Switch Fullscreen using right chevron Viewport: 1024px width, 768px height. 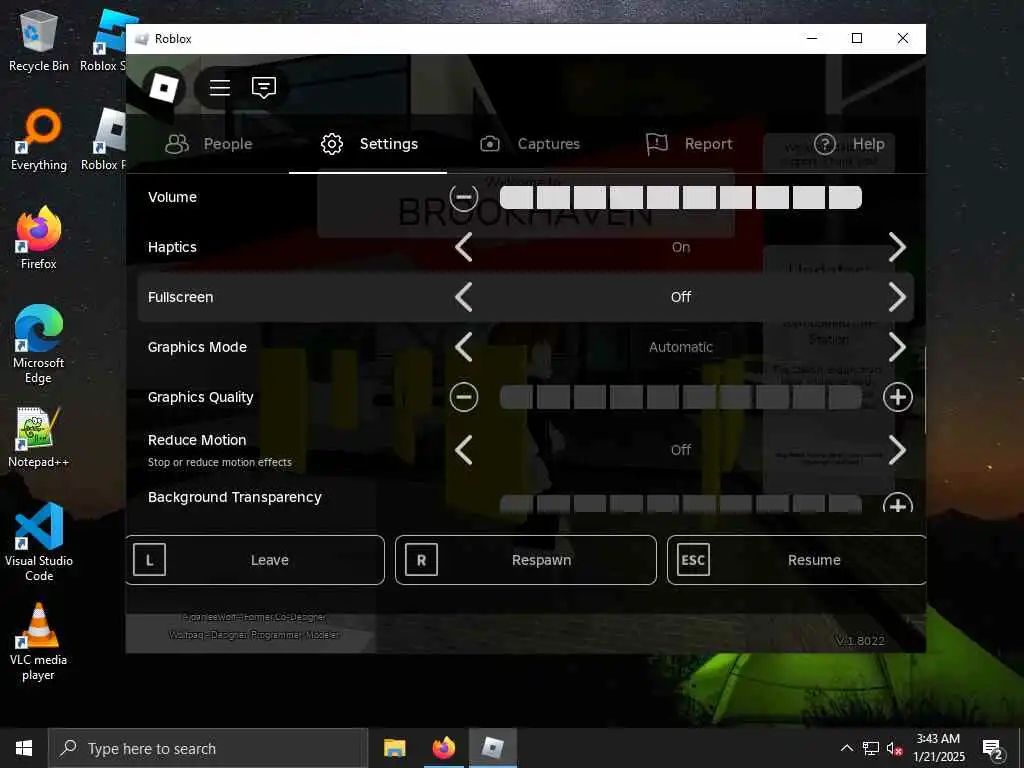897,297
